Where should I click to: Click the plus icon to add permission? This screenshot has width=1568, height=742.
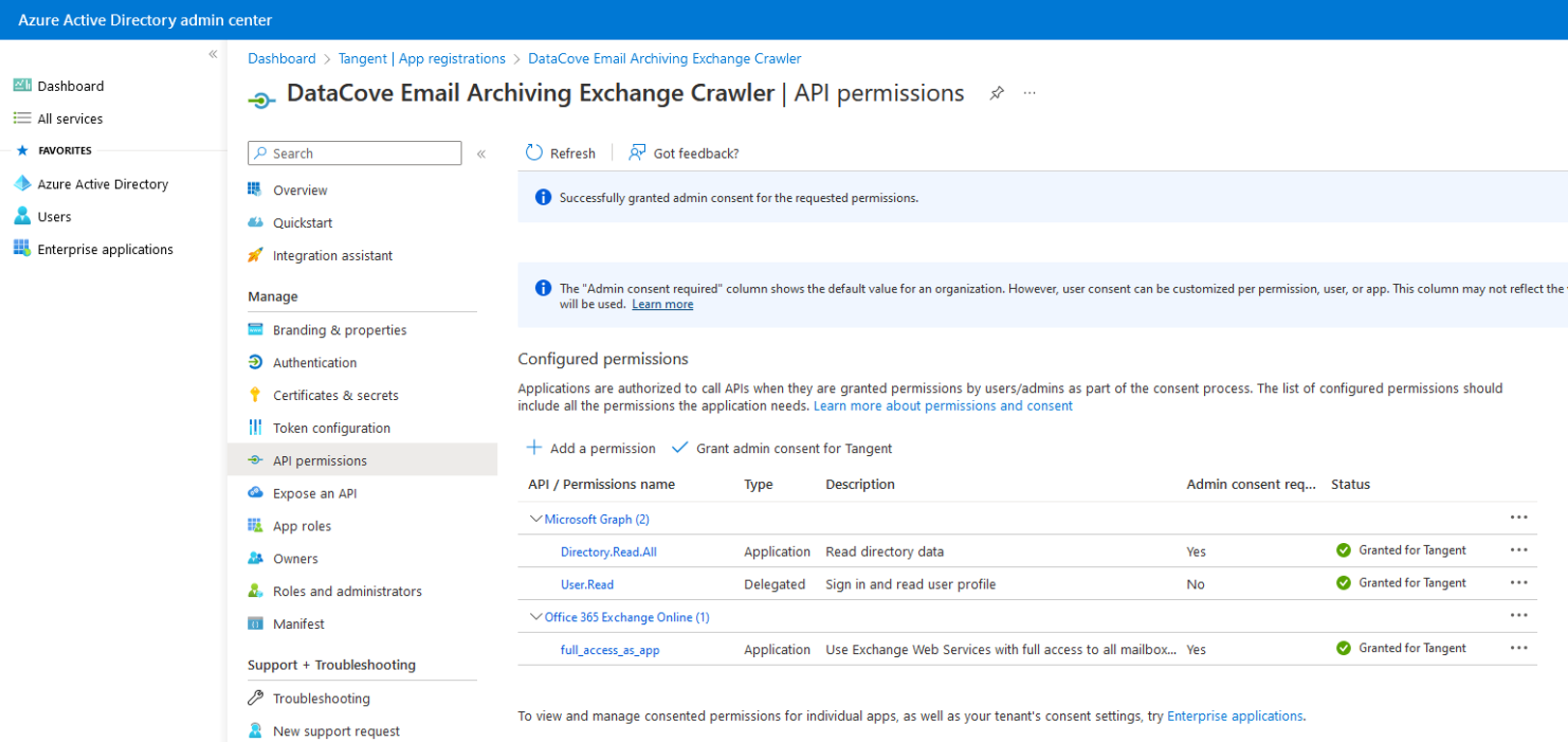tap(534, 447)
